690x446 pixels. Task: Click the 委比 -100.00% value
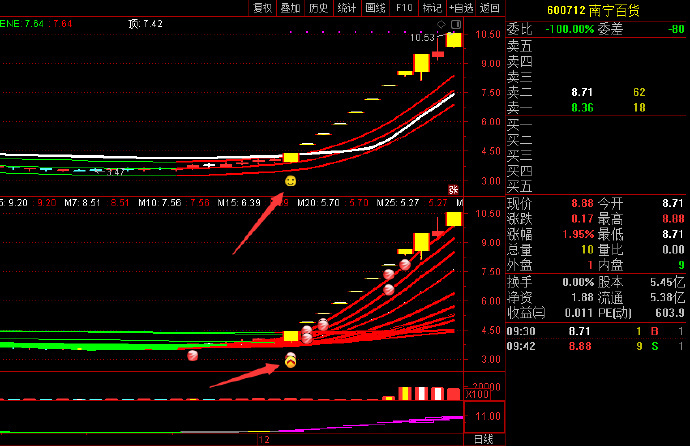569,29
